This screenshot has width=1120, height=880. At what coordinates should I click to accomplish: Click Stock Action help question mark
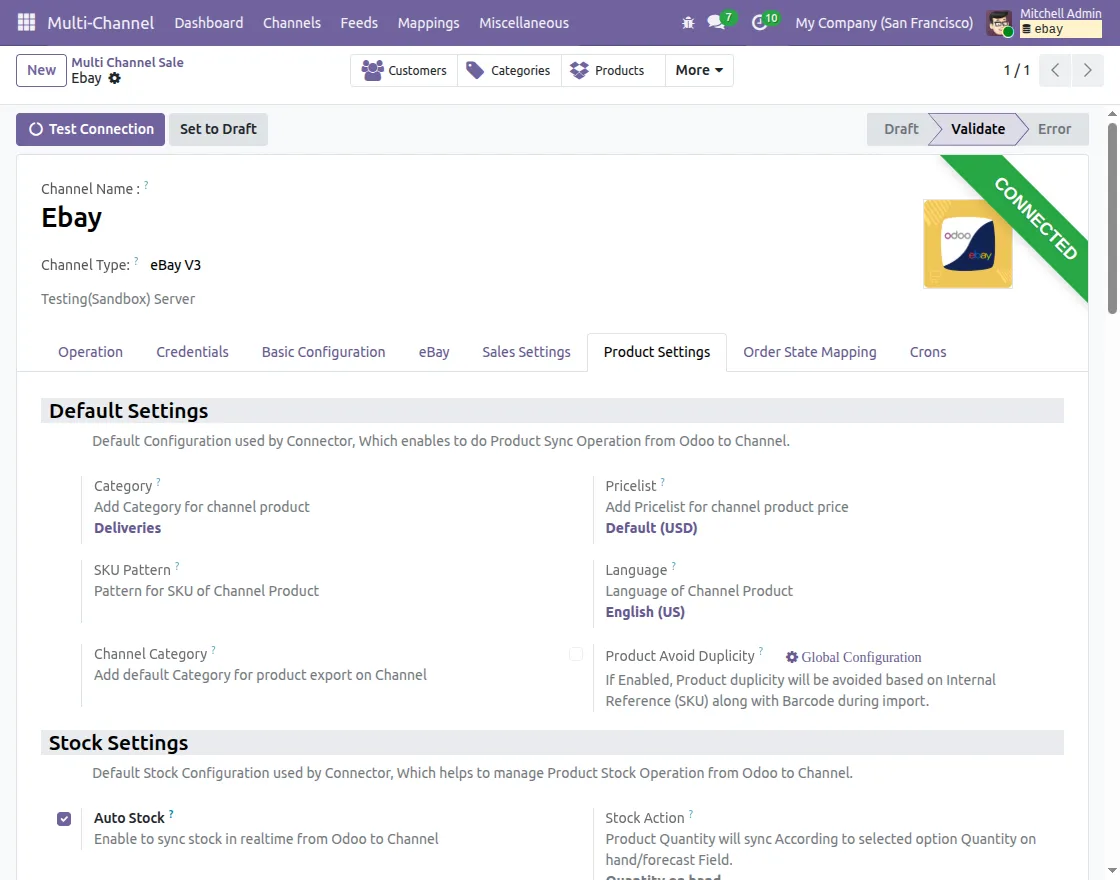[691, 814]
